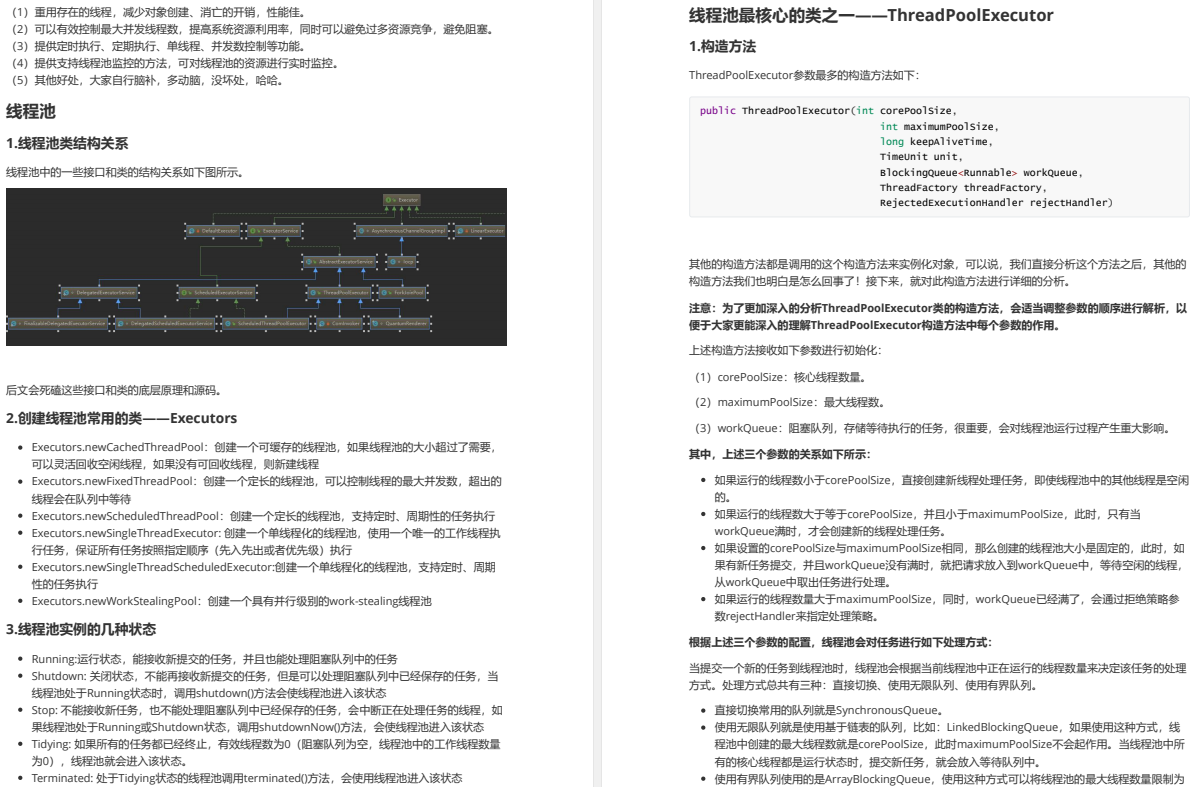Click item (3) workQueue: 阻塞队列
This screenshot has width=1190, height=787.
(x=933, y=428)
